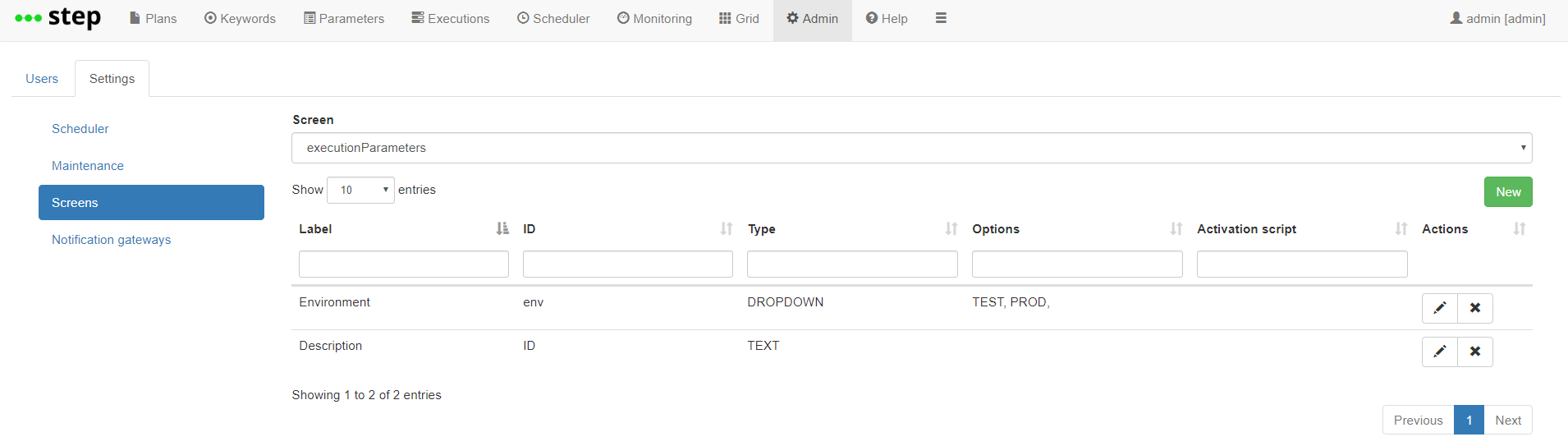The width and height of the screenshot is (1568, 446).
Task: Sort table by Options column icon
Action: click(x=1176, y=229)
